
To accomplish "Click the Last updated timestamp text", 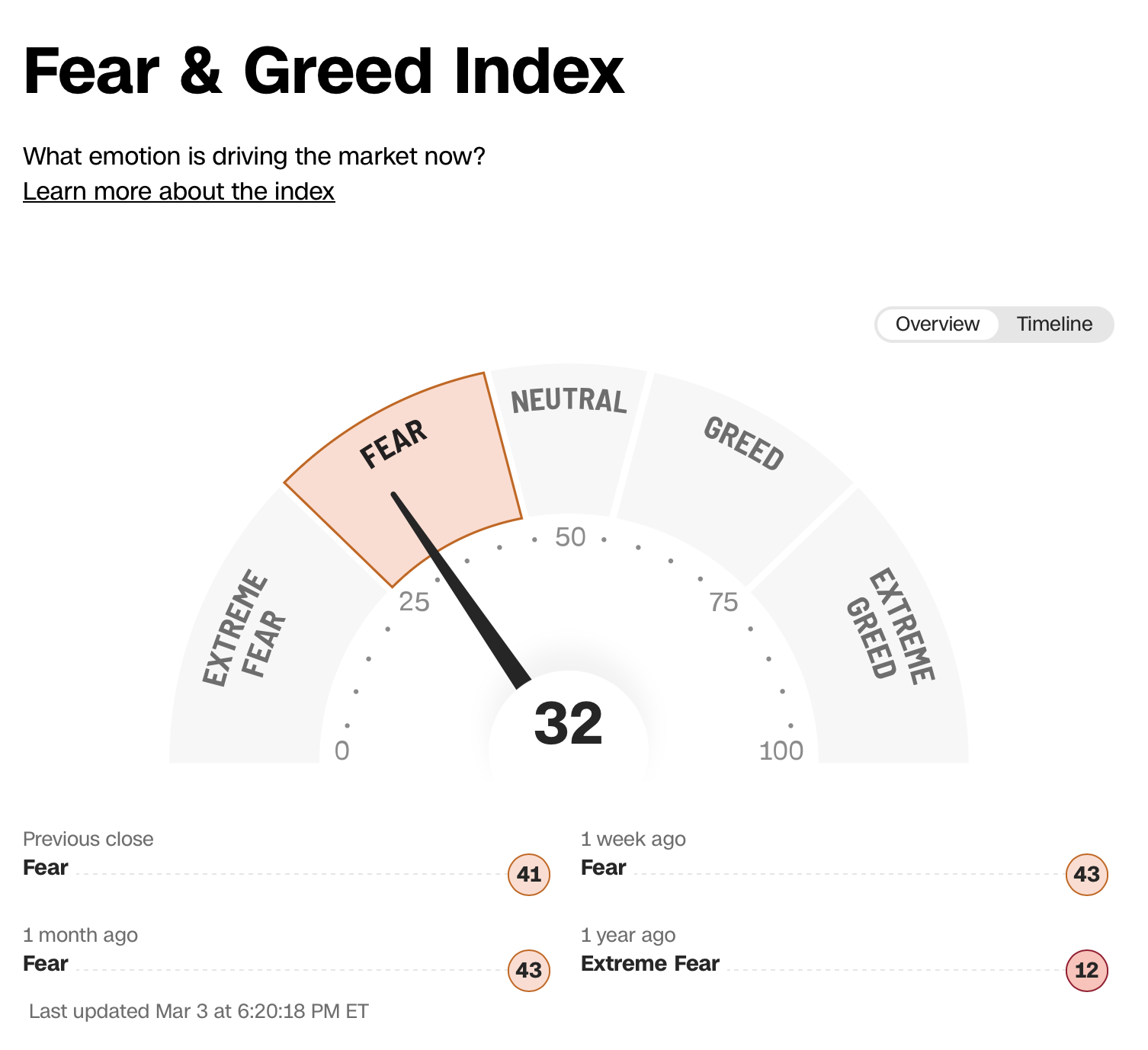I will point(199,1011).
